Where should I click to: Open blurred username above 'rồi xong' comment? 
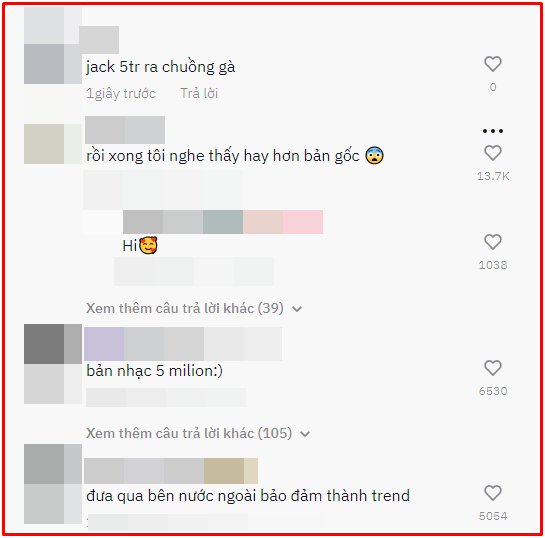[125, 130]
